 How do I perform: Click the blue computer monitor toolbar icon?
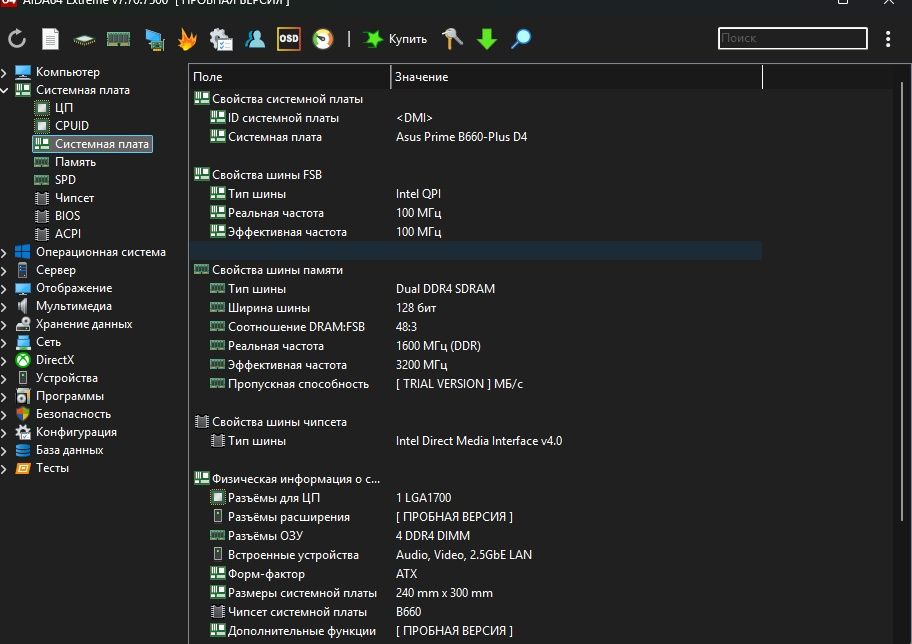click(155, 39)
